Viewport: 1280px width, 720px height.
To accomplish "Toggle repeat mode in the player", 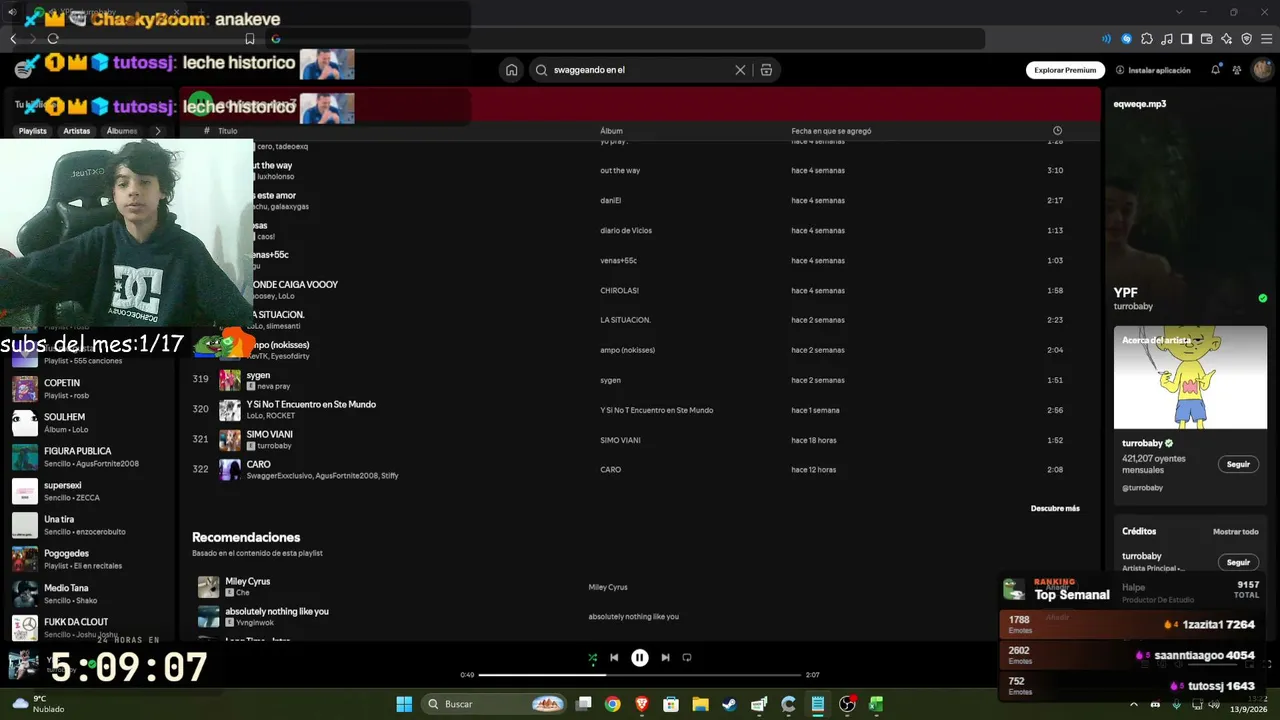I will click(x=687, y=658).
